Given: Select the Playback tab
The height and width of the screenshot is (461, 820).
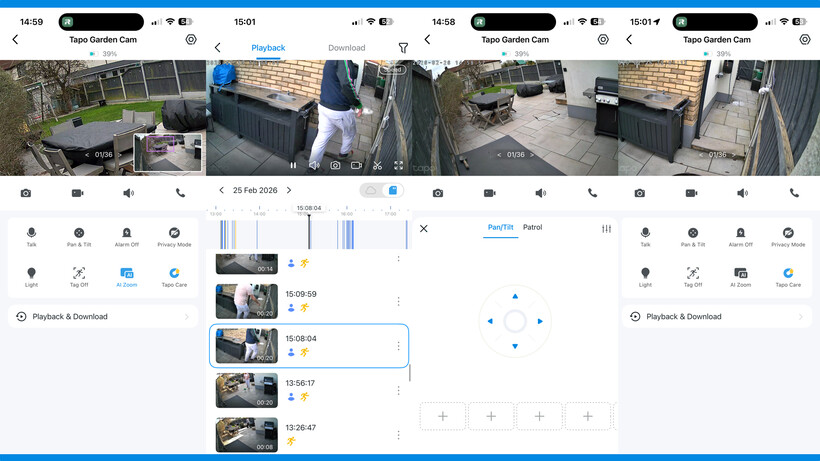Looking at the screenshot, I should 268,48.
